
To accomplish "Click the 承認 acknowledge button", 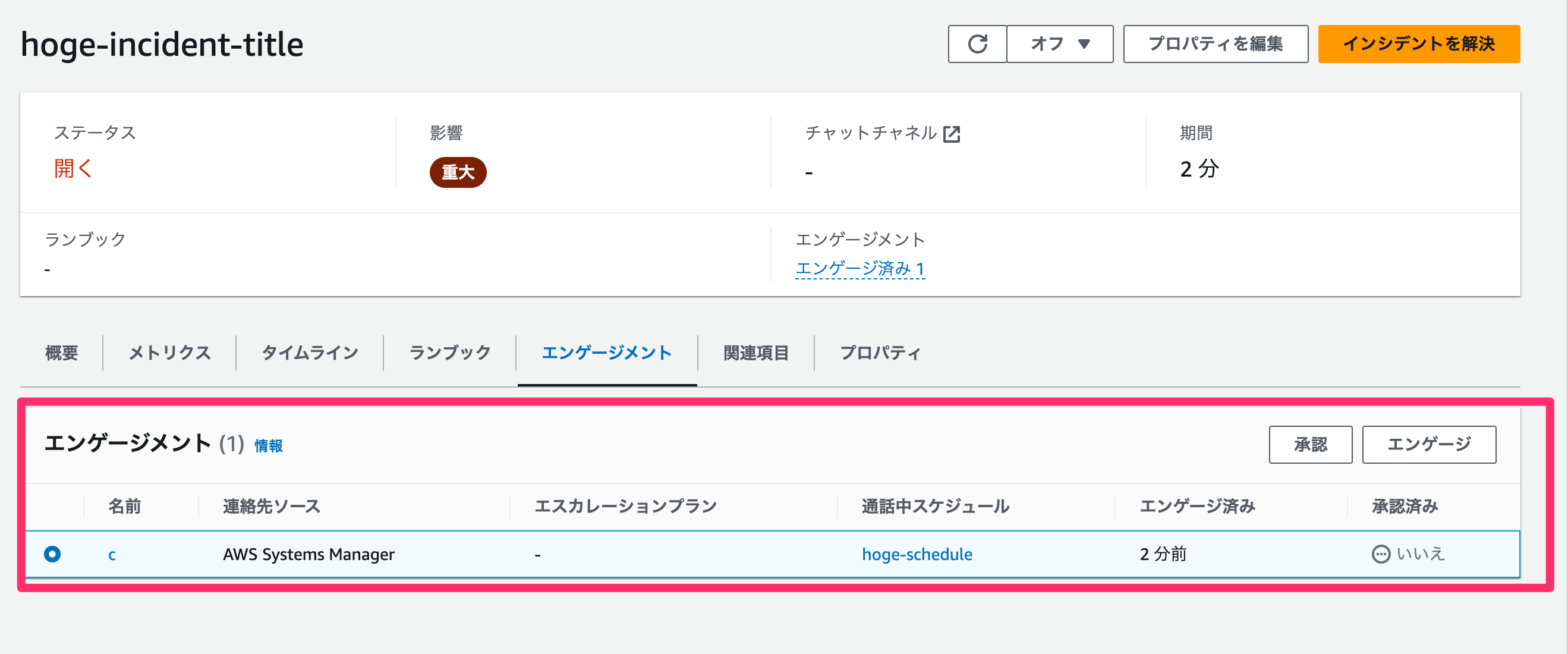I will point(1311,445).
